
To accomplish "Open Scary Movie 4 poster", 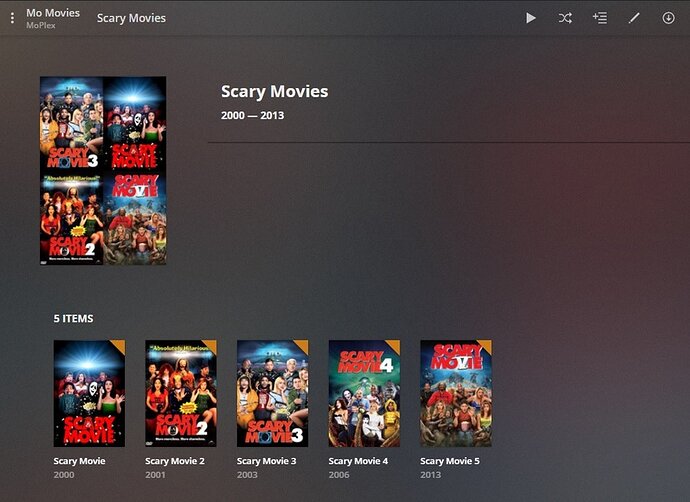I will [364, 393].
